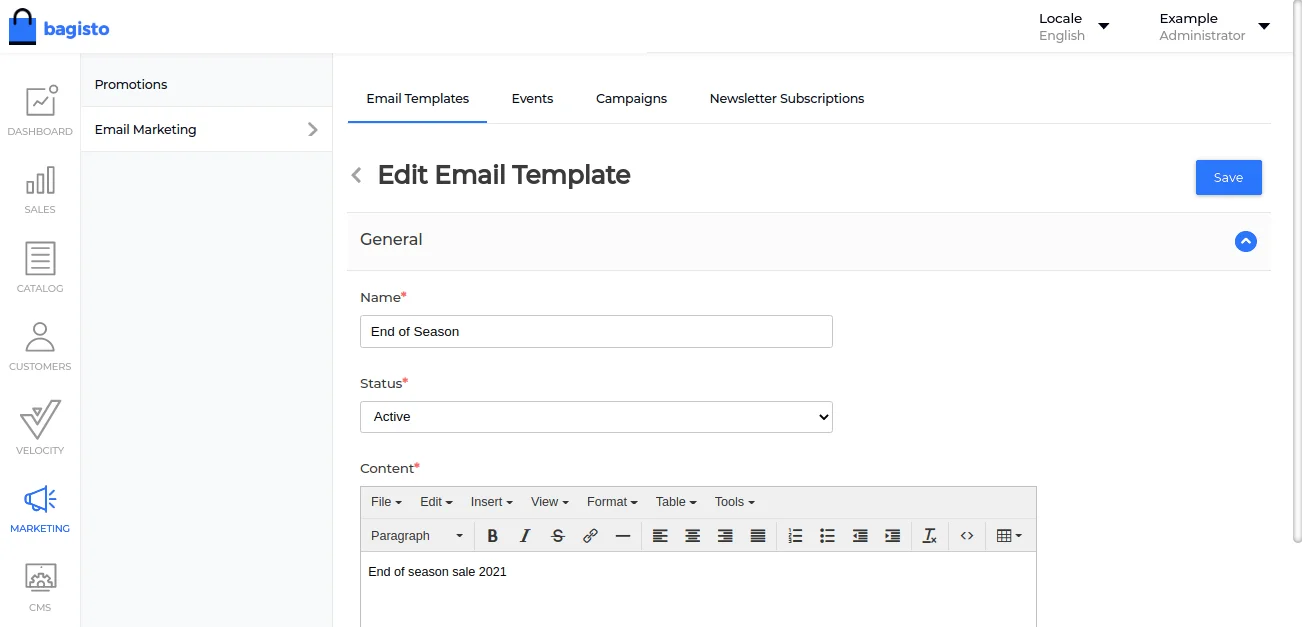The image size is (1302, 627).
Task: Apply strikethrough formatting to text
Action: [x=558, y=536]
